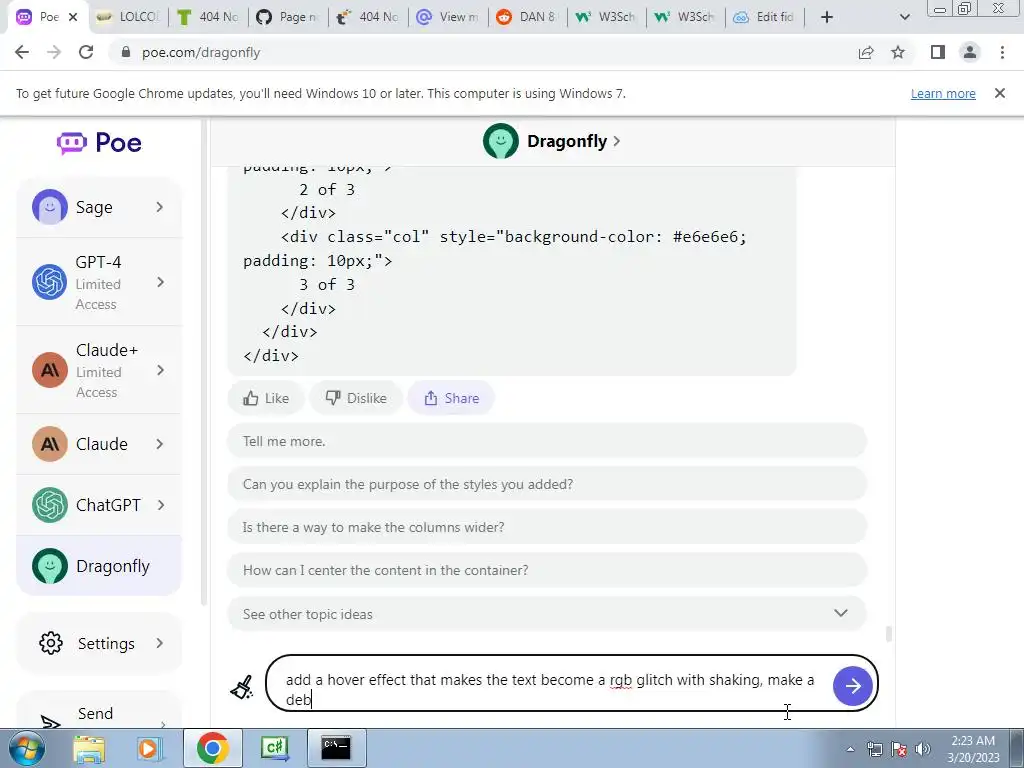Focus the message input box
Image resolution: width=1024 pixels, height=768 pixels.
click(x=549, y=684)
